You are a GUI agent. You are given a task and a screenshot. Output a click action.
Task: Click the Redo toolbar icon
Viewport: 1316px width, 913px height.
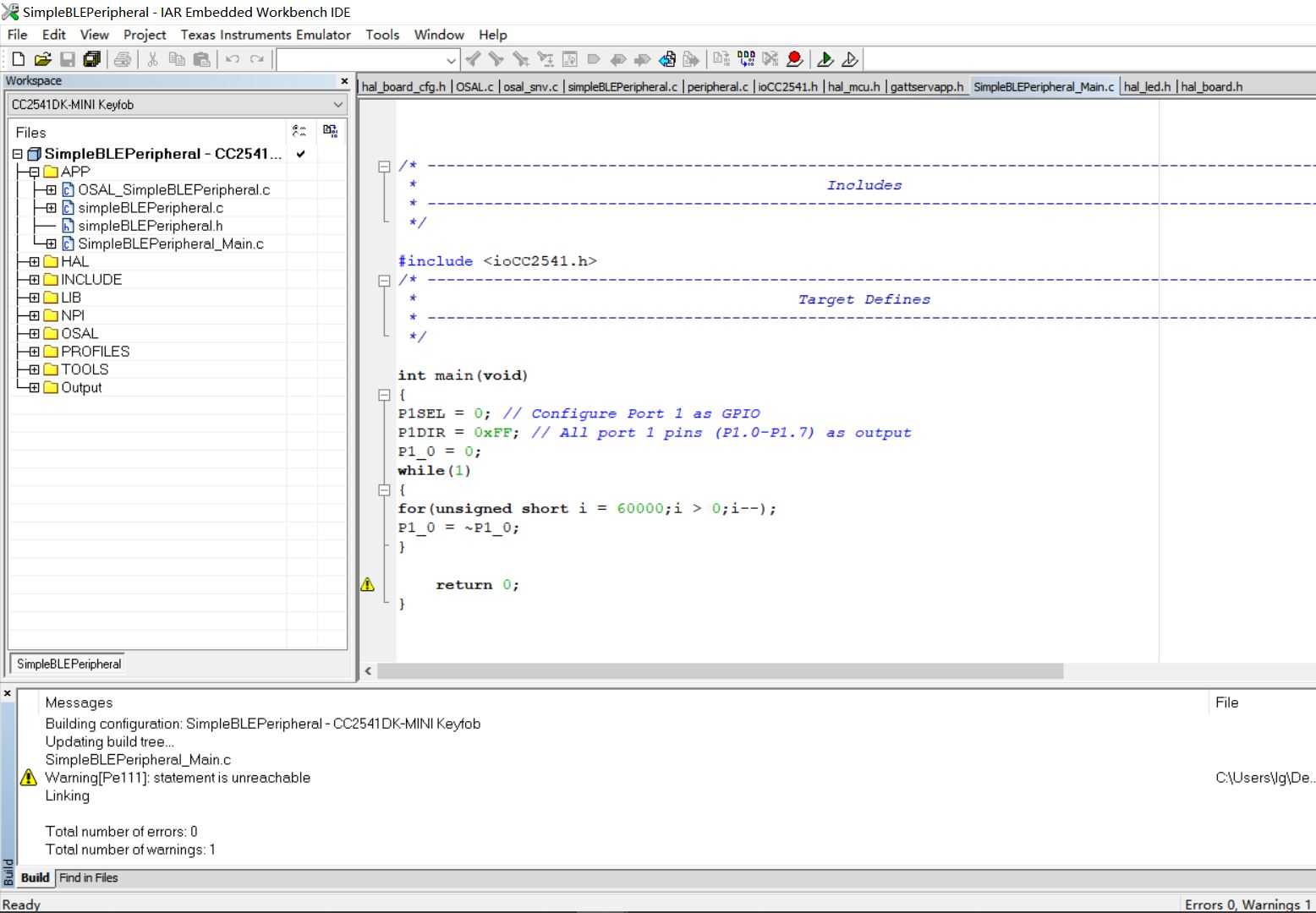pyautogui.click(x=257, y=59)
